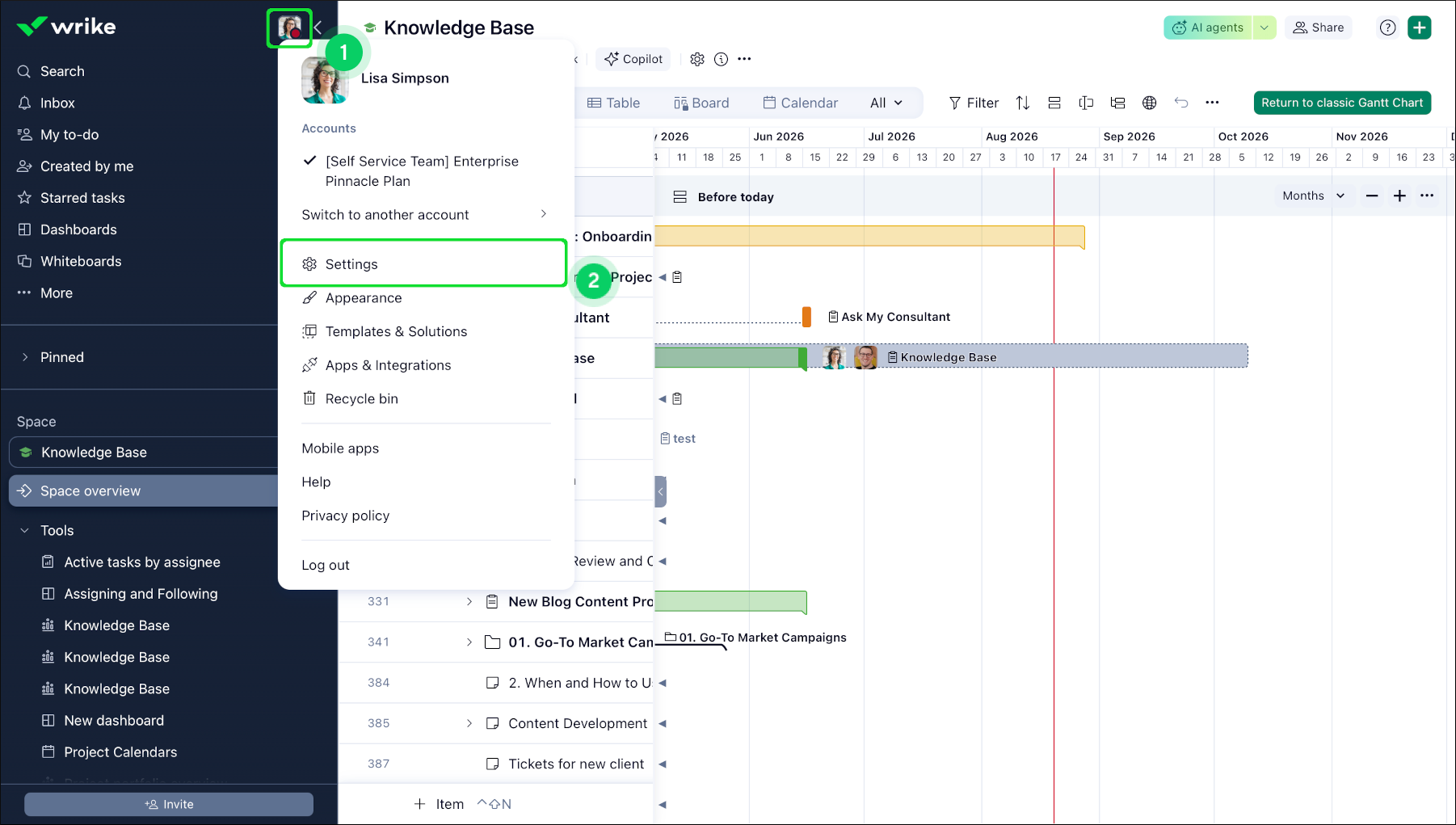1456x825 pixels.
Task: Select Log out from the menu
Action: coord(326,565)
